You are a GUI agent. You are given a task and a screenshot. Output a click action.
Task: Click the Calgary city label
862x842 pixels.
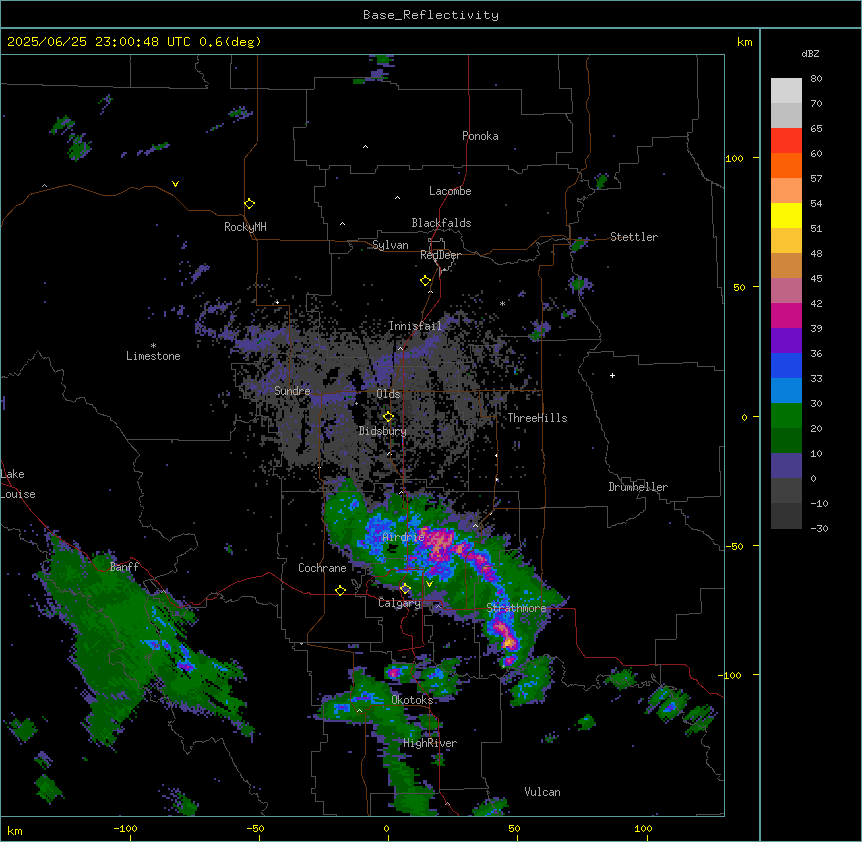(400, 603)
